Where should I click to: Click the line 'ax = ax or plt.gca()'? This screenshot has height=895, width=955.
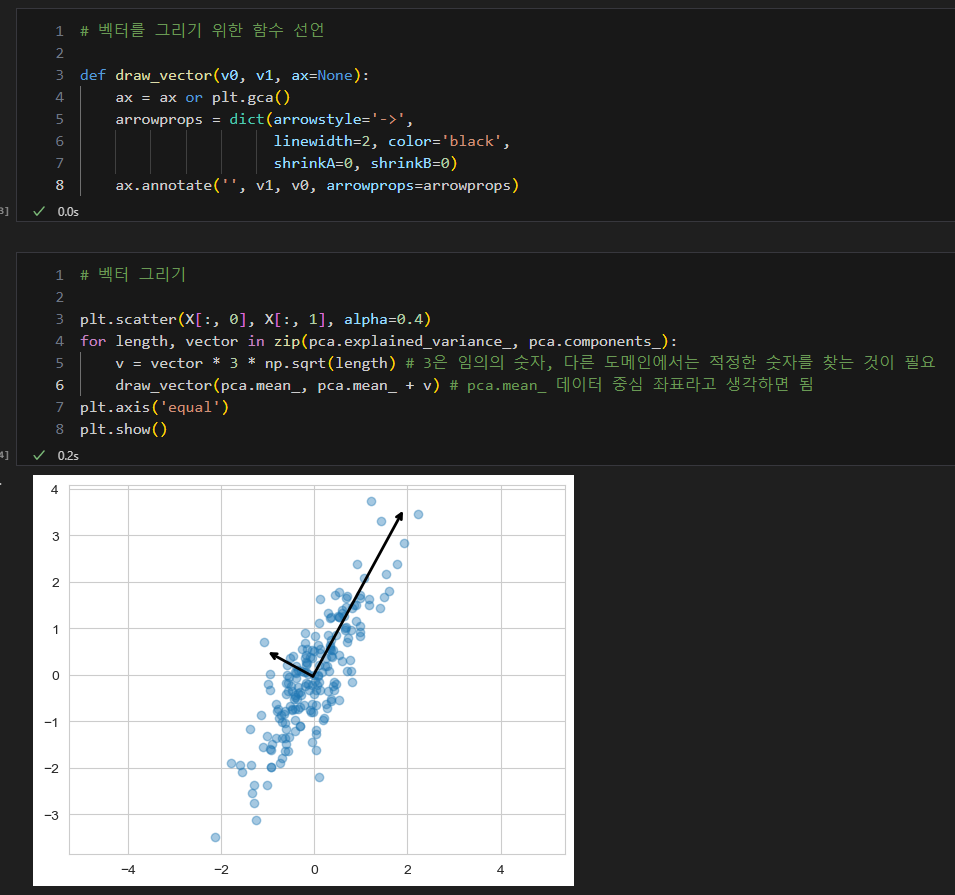coord(203,97)
